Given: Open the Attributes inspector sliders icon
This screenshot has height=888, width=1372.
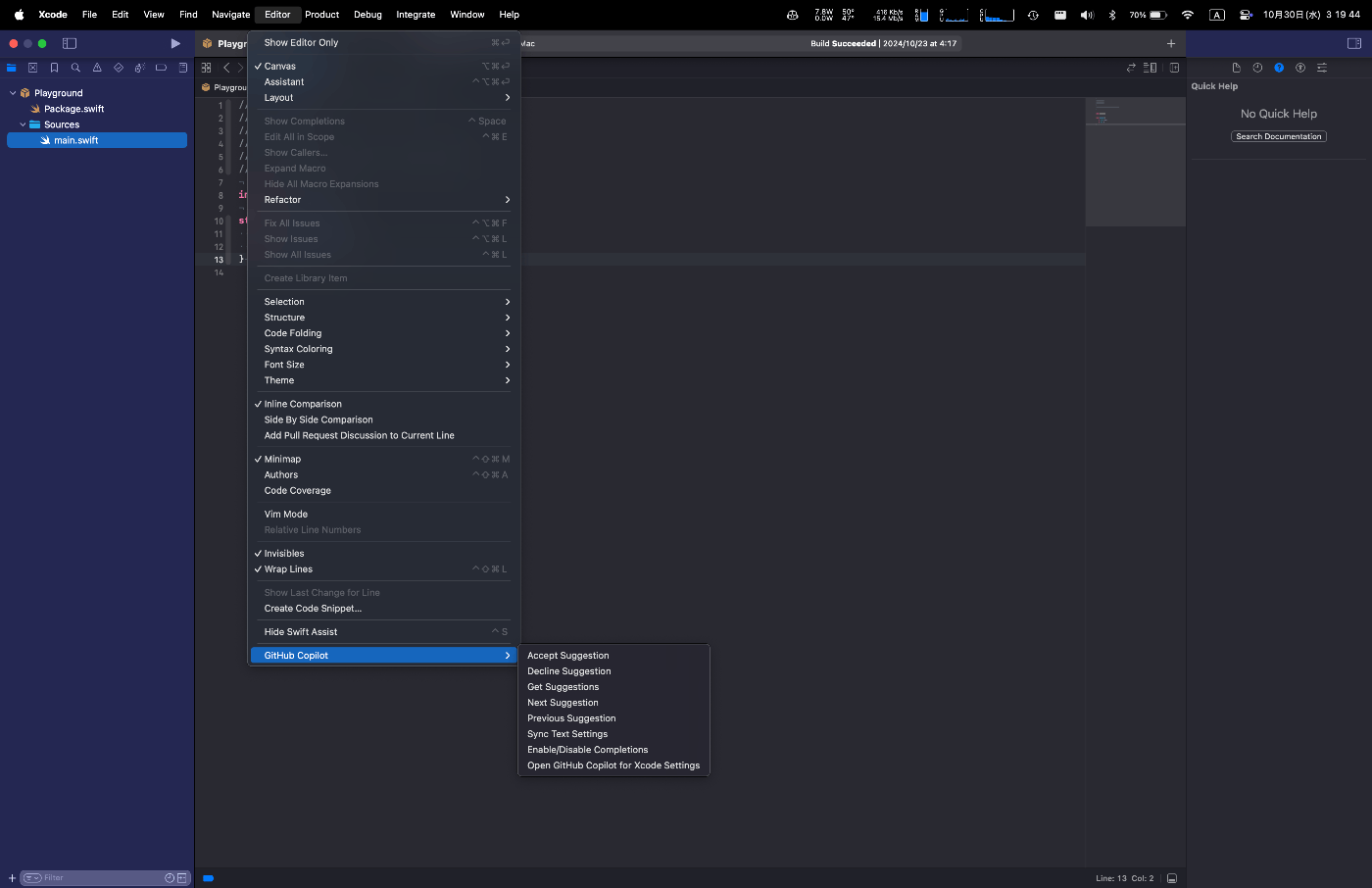Looking at the screenshot, I should point(1322,68).
